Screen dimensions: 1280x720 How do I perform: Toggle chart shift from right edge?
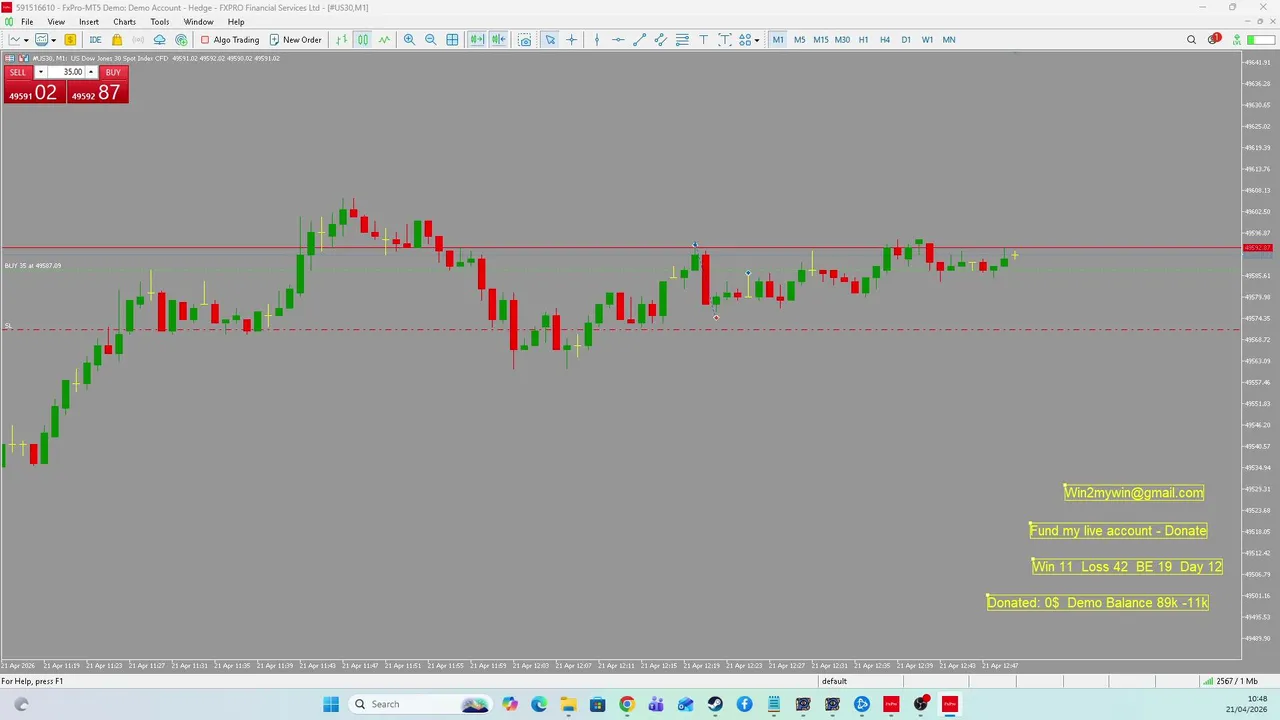[498, 40]
